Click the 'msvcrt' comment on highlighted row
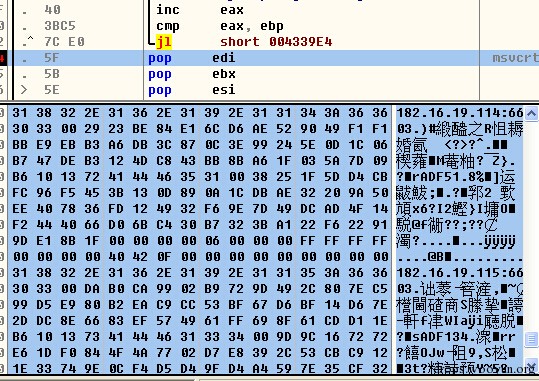539x381 pixels. click(x=515, y=58)
